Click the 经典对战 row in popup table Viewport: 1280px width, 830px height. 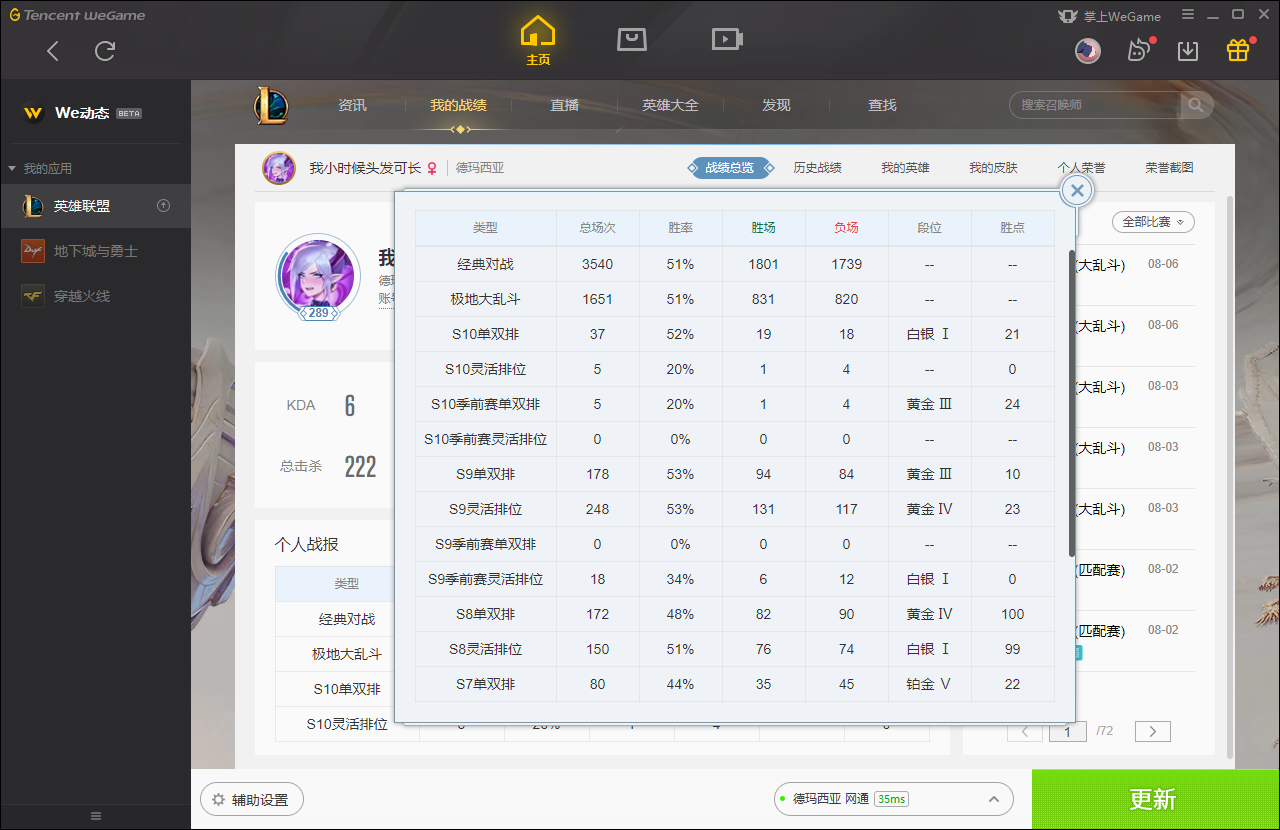pos(735,264)
